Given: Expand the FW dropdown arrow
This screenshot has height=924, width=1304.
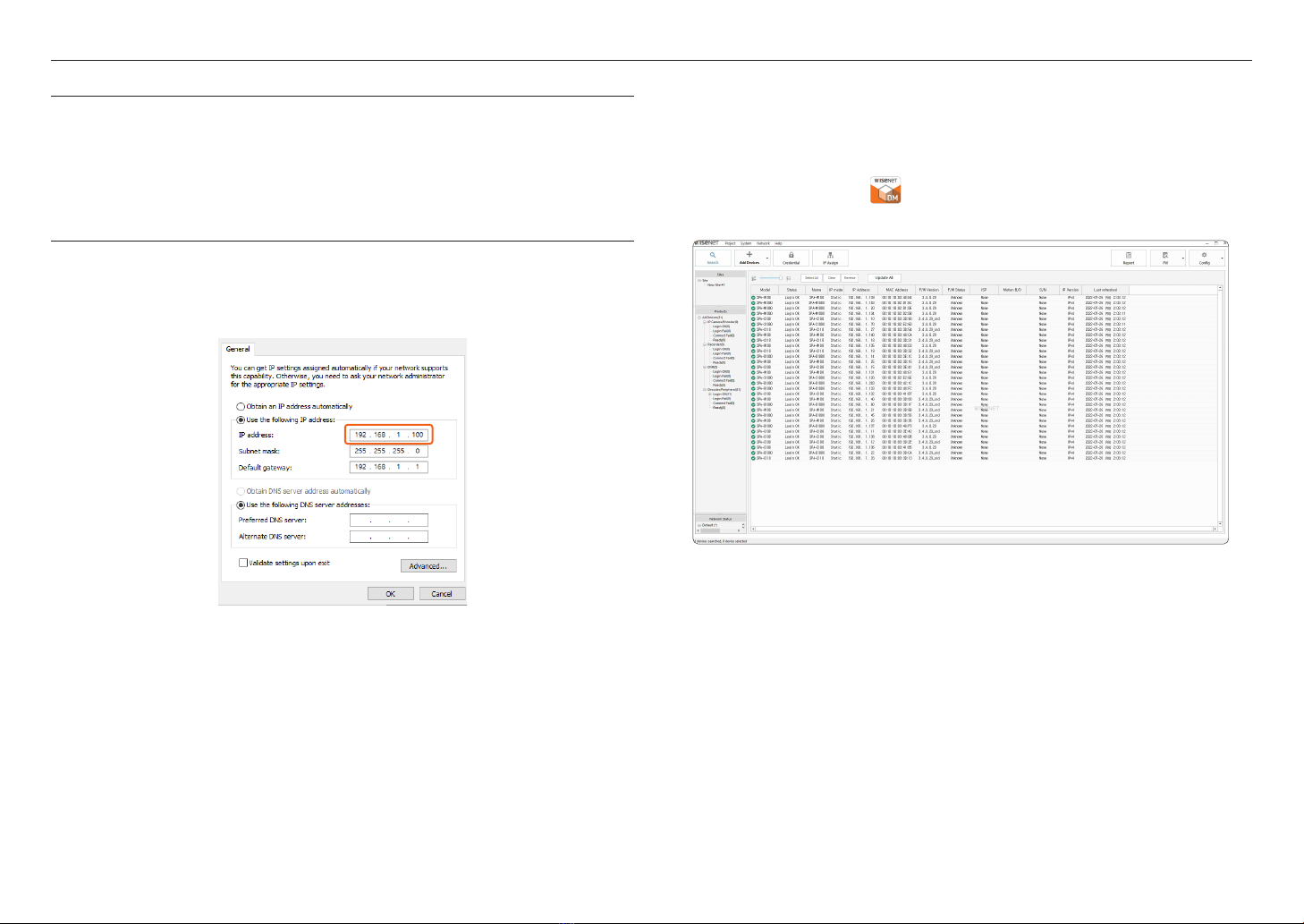Looking at the screenshot, I should 1183,259.
